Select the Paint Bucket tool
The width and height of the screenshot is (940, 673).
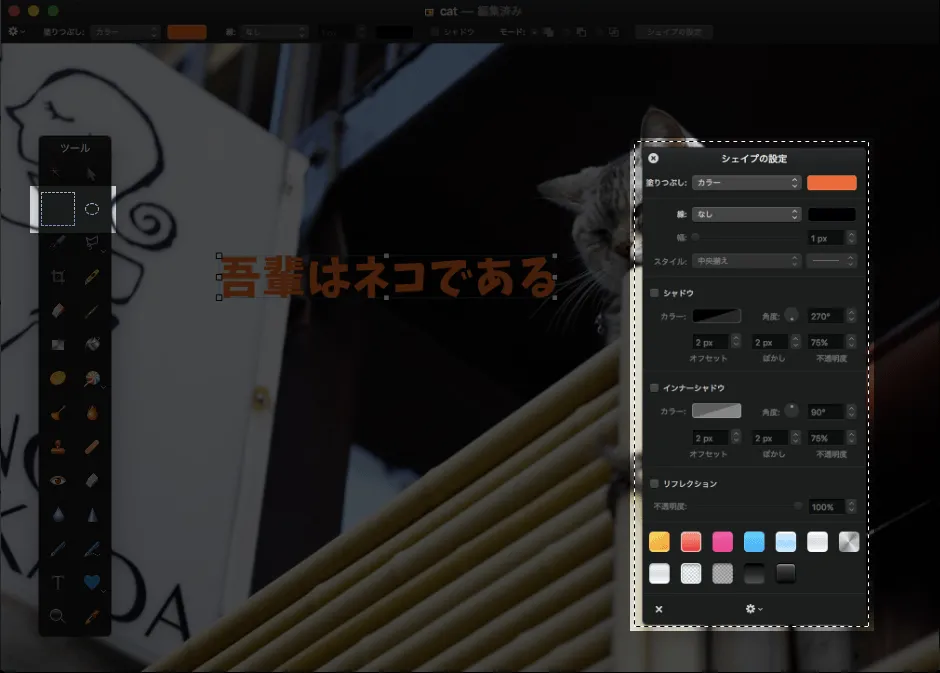coord(92,344)
